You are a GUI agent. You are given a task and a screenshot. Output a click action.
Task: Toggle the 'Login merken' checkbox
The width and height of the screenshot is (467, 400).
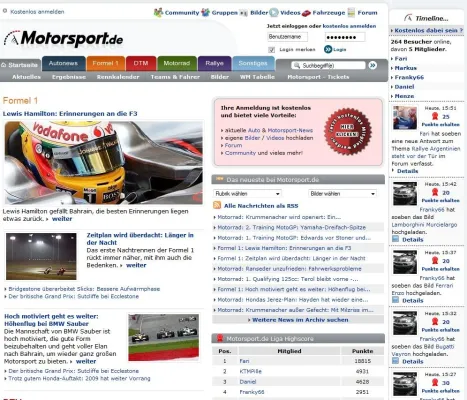tap(272, 50)
